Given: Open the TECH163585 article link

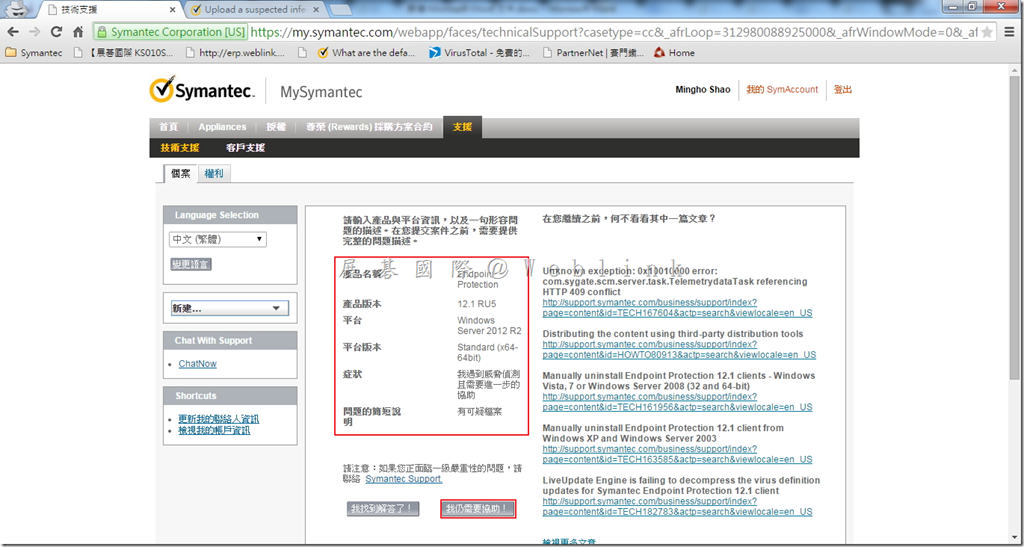Looking at the screenshot, I should coord(677,454).
